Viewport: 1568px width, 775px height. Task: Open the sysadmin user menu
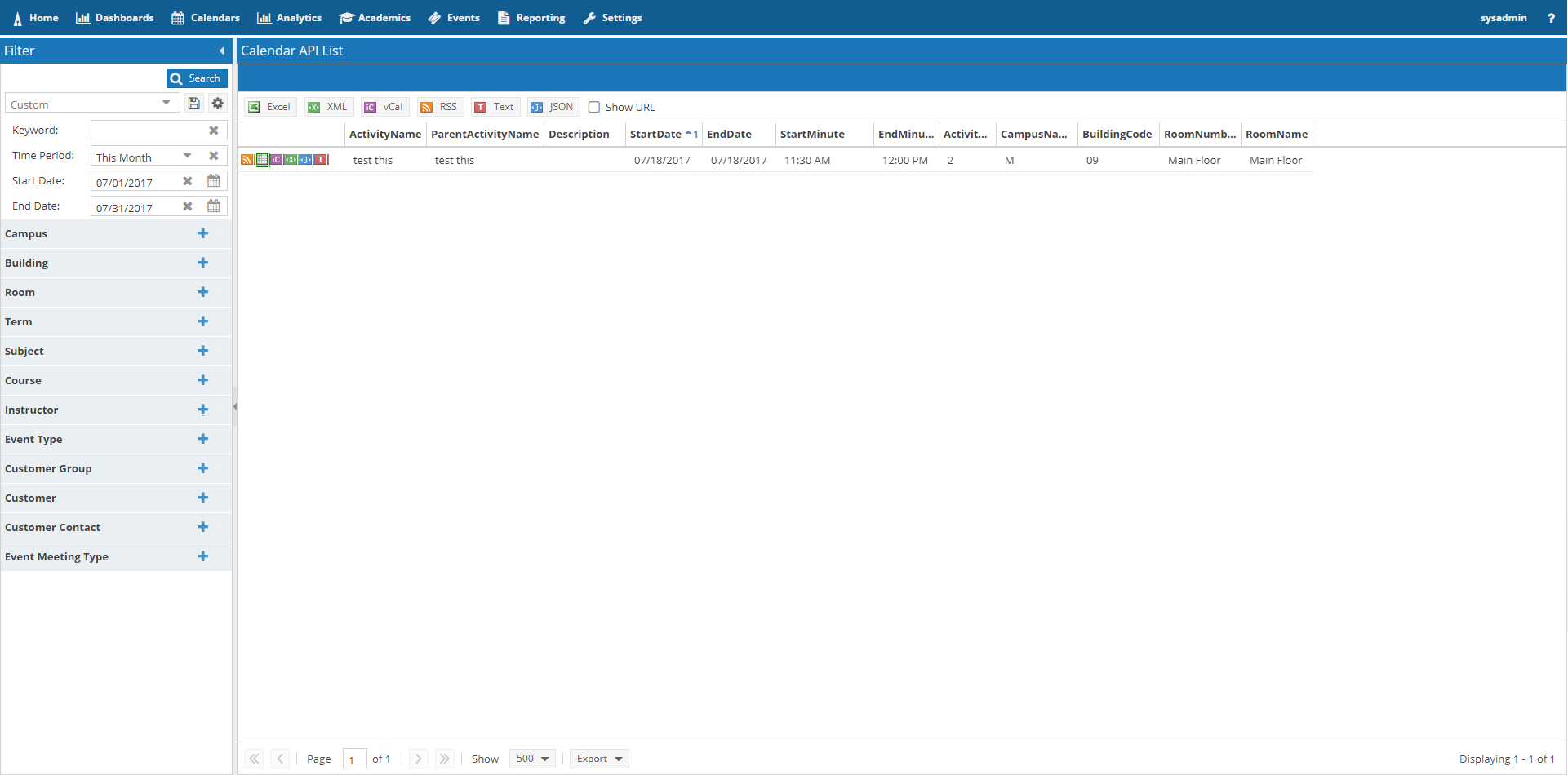point(1504,18)
